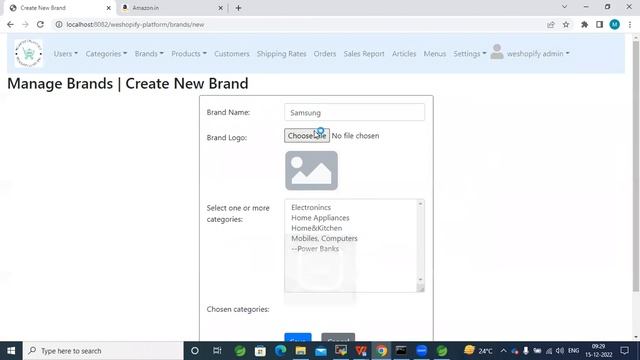This screenshot has width=640, height=360.
Task: Open the taskbar clock showing 09:29
Action: tap(599, 351)
